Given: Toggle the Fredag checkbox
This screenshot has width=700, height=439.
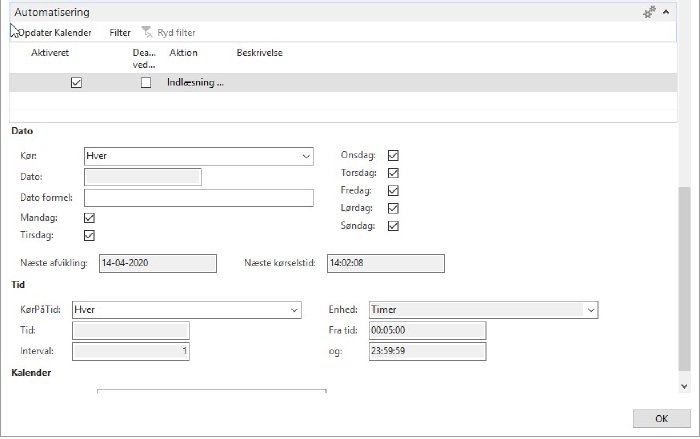Looking at the screenshot, I should 393,190.
